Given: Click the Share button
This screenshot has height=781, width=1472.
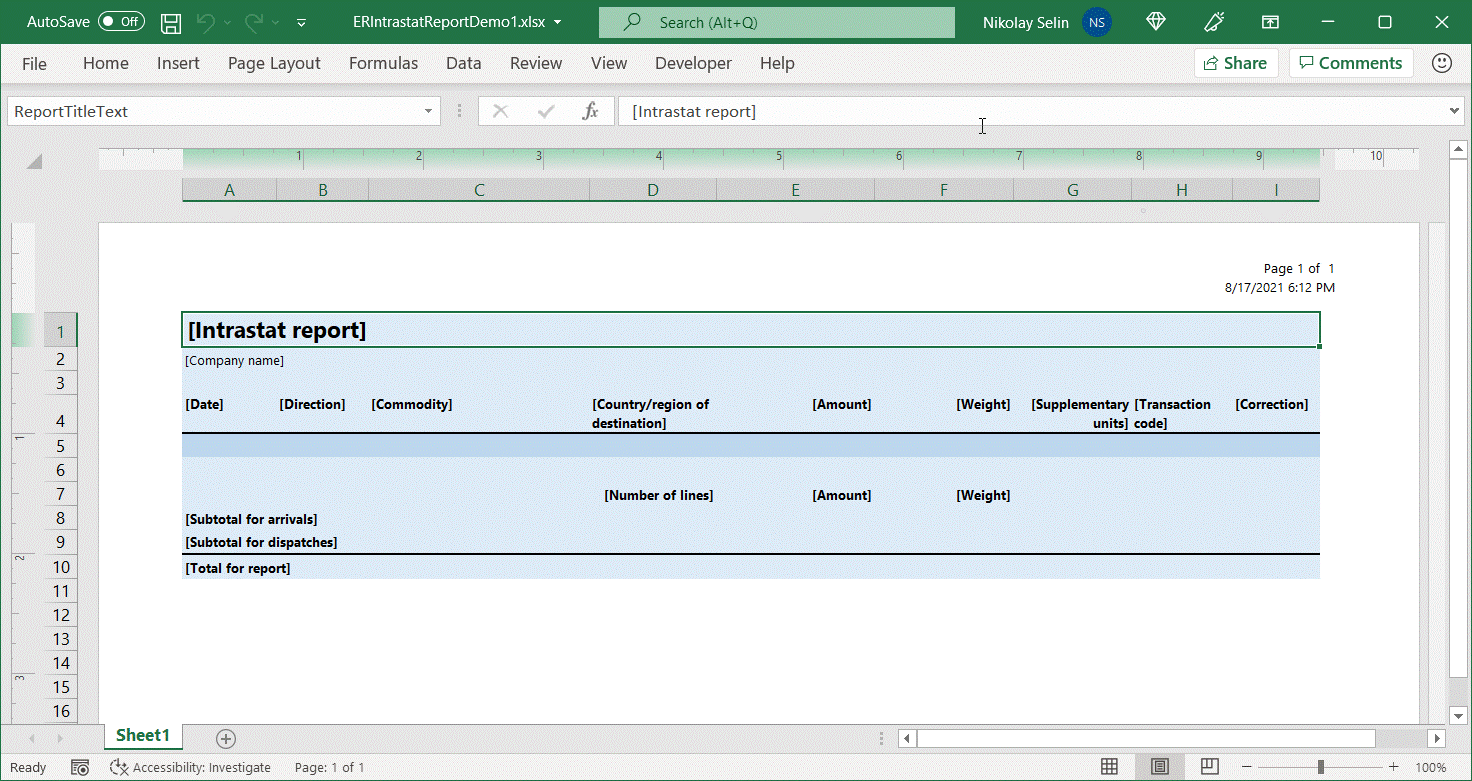Looking at the screenshot, I should pyautogui.click(x=1236, y=62).
